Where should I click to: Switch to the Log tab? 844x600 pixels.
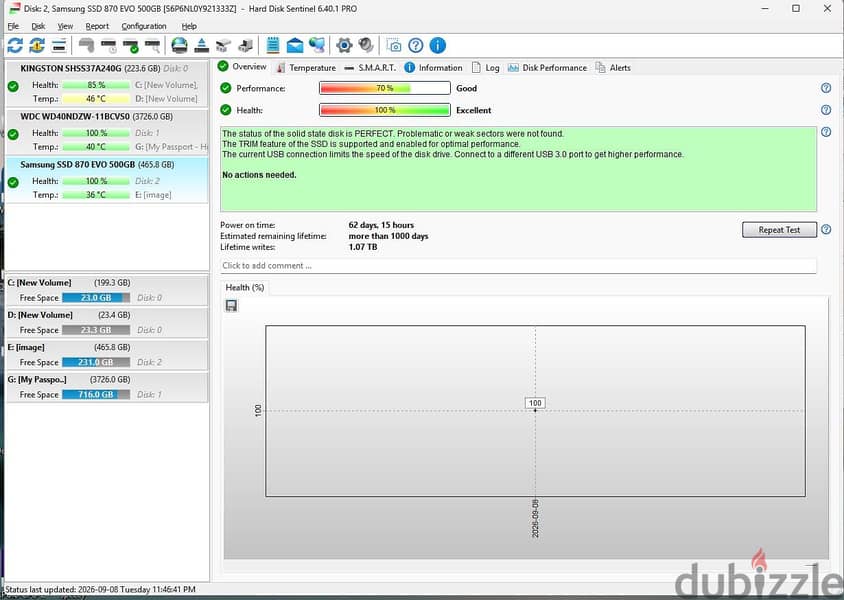[486, 68]
